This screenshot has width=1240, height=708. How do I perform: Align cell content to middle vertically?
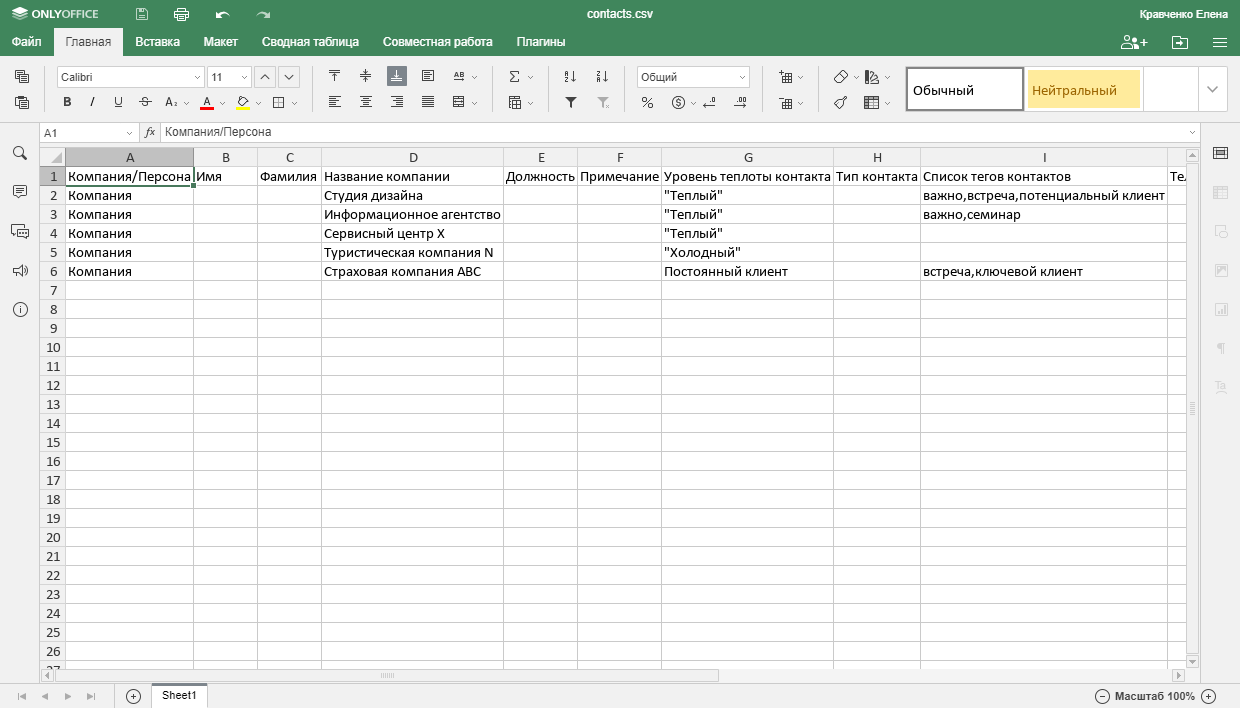coord(366,76)
